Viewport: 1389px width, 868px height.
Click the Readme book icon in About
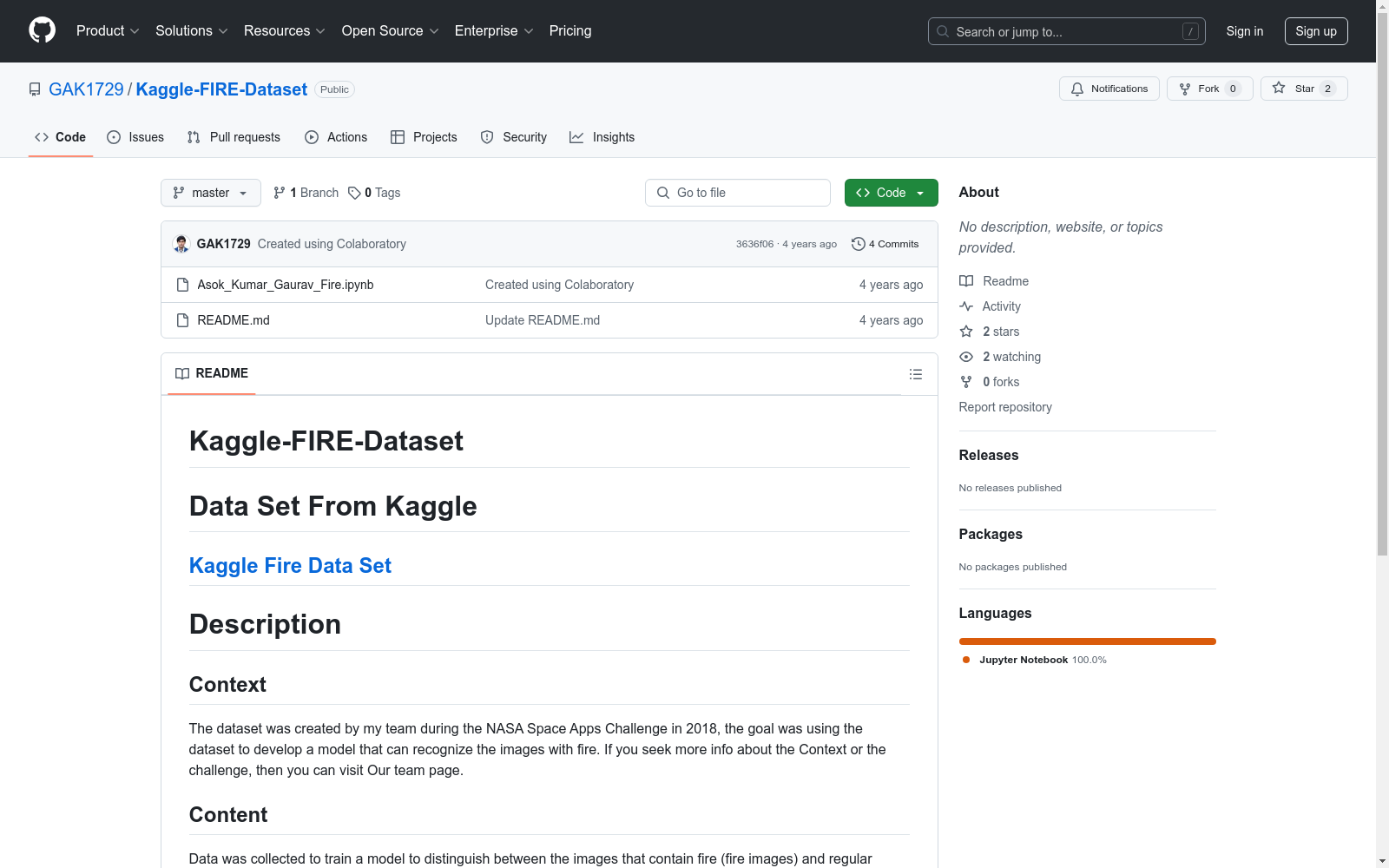966,281
